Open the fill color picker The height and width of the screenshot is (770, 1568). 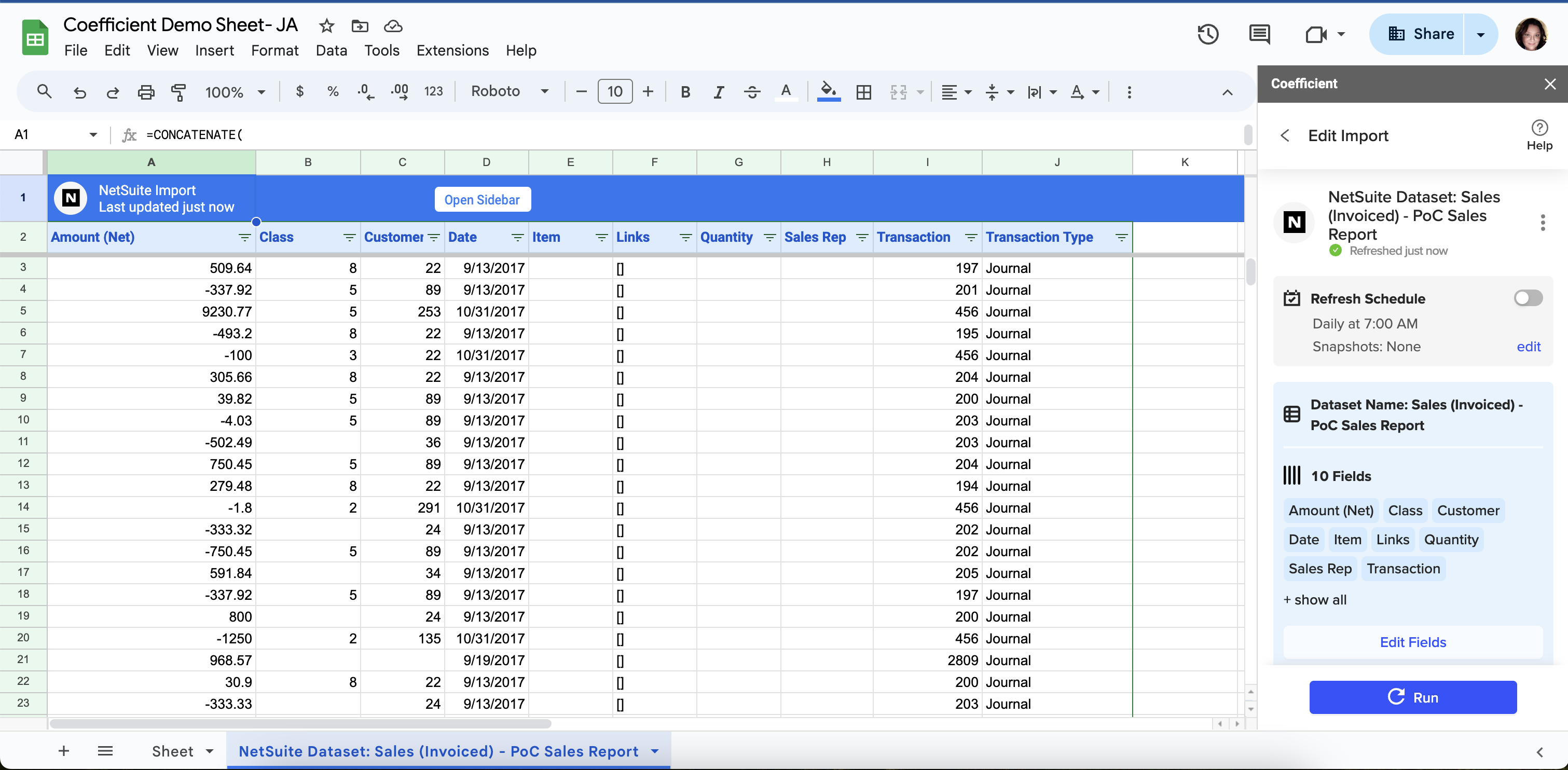[x=829, y=92]
